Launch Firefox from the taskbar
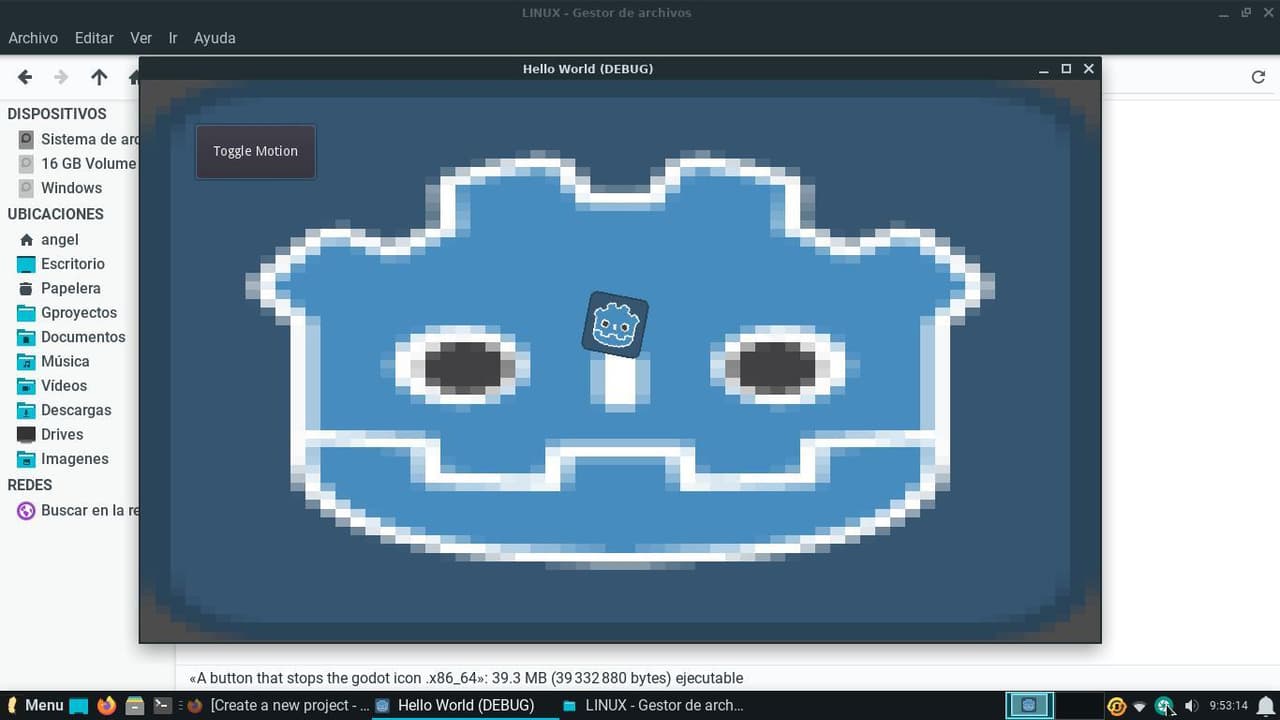 click(x=107, y=705)
